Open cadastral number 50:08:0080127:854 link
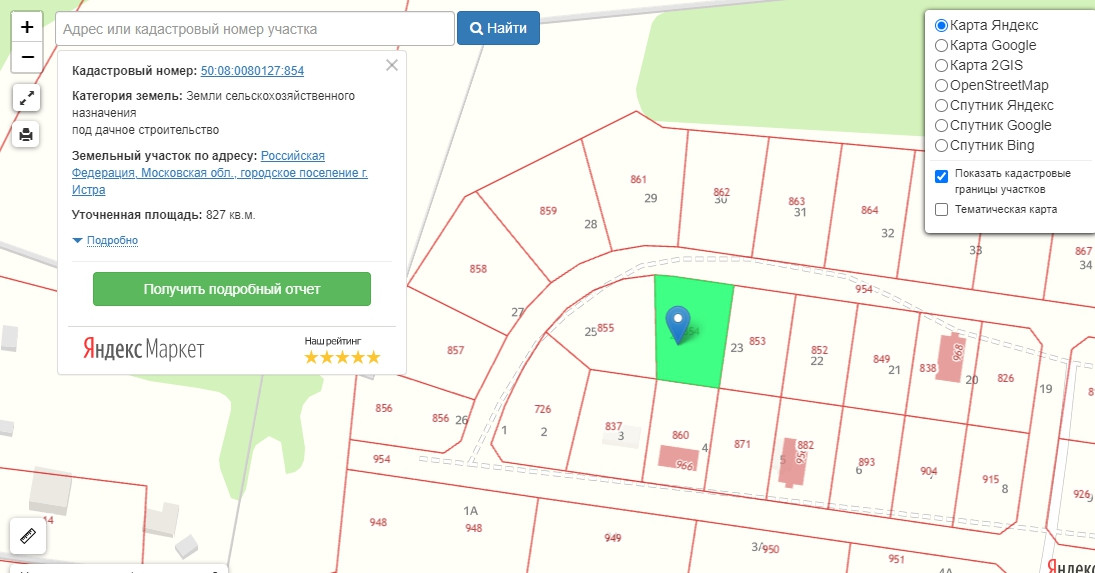The height and width of the screenshot is (573, 1095). 252,71
